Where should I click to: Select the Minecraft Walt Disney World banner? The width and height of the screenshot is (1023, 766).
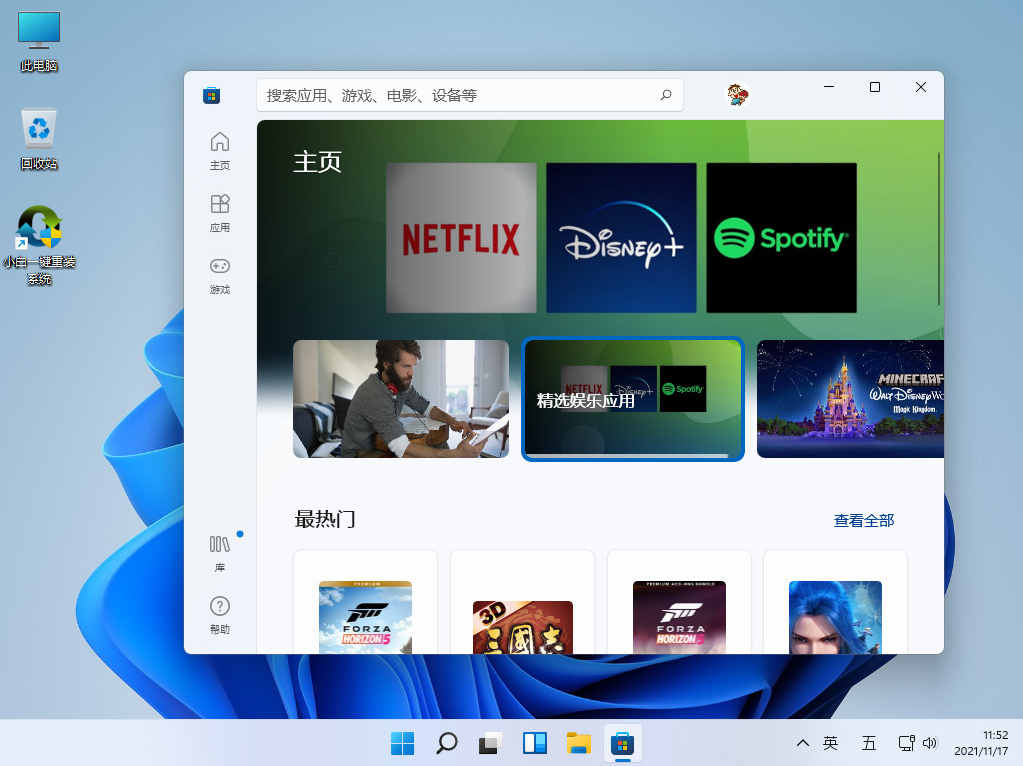pyautogui.click(x=850, y=399)
